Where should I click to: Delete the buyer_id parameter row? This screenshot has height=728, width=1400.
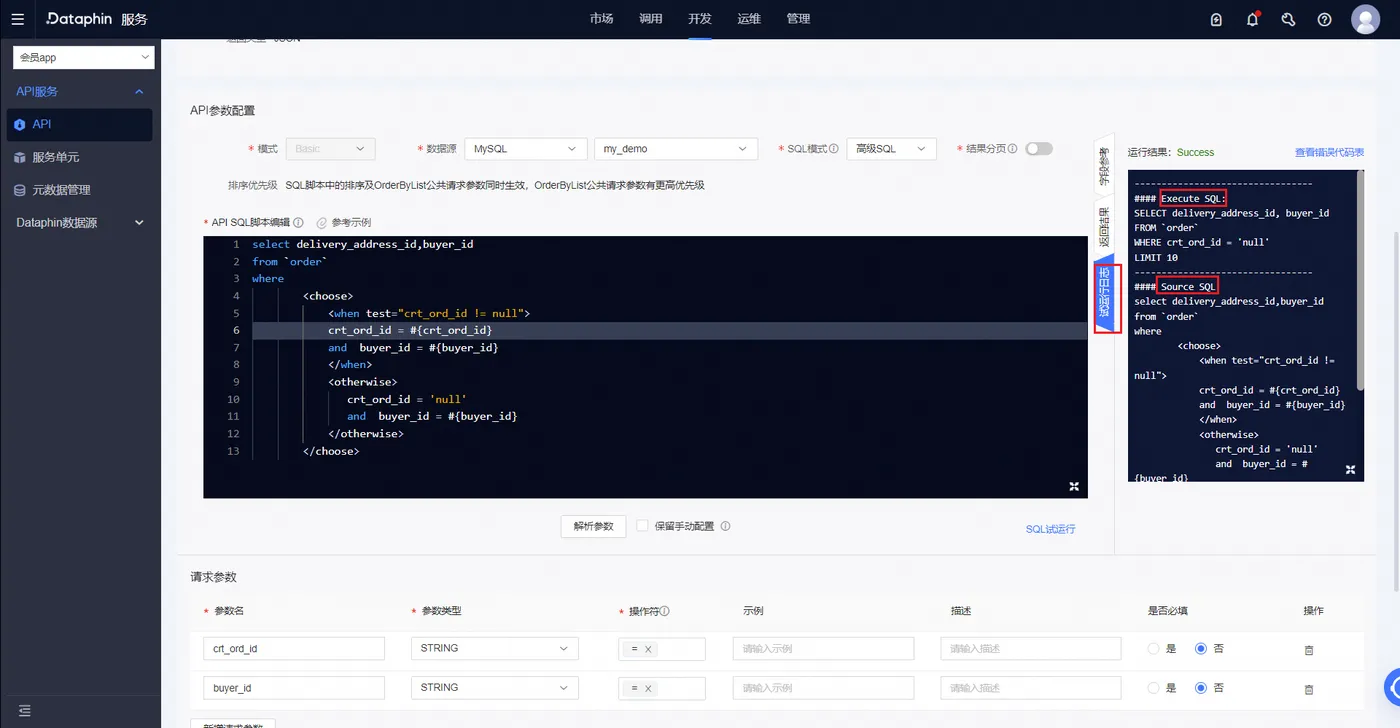coord(1309,689)
